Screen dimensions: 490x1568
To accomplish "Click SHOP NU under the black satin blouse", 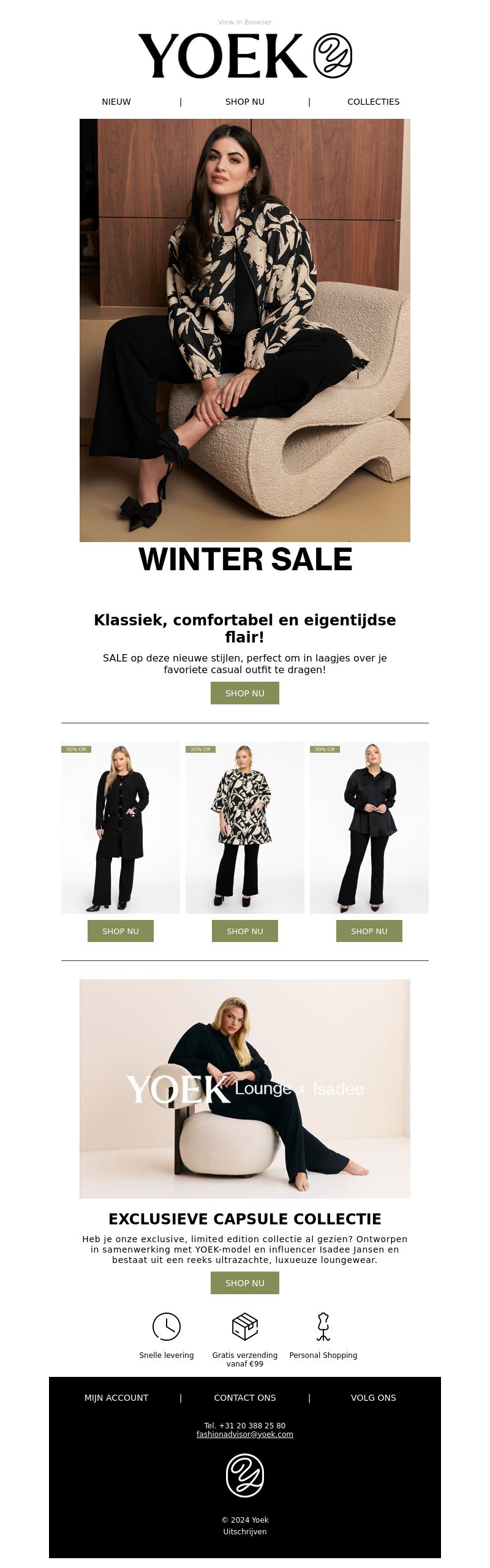I will point(369,931).
